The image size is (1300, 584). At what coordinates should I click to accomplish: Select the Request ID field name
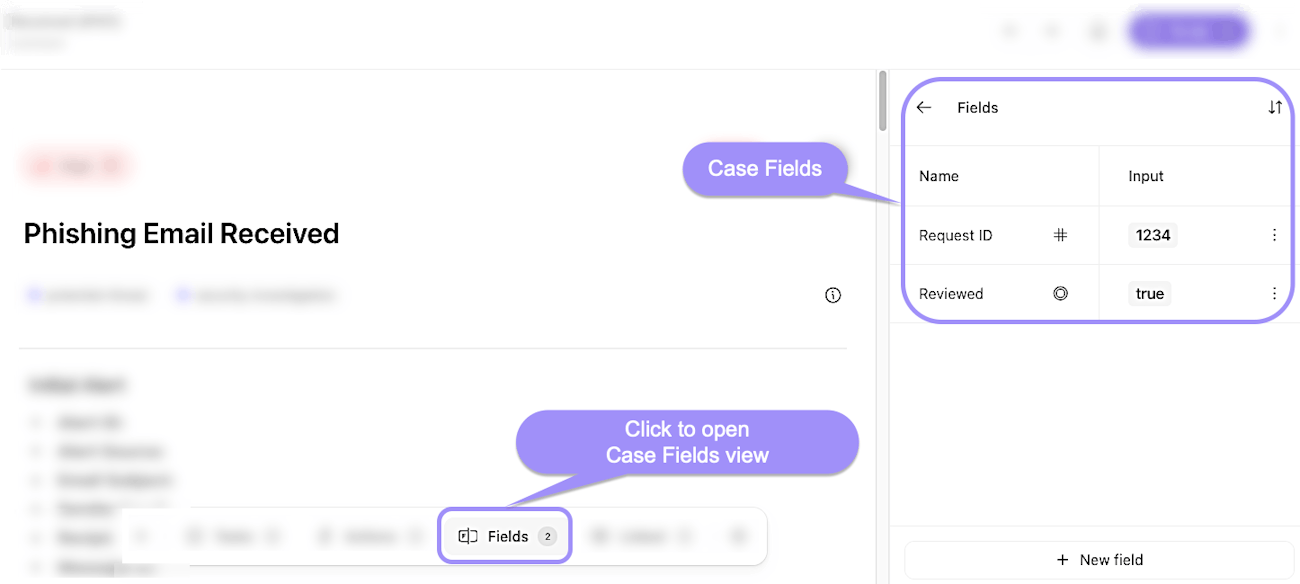click(955, 236)
